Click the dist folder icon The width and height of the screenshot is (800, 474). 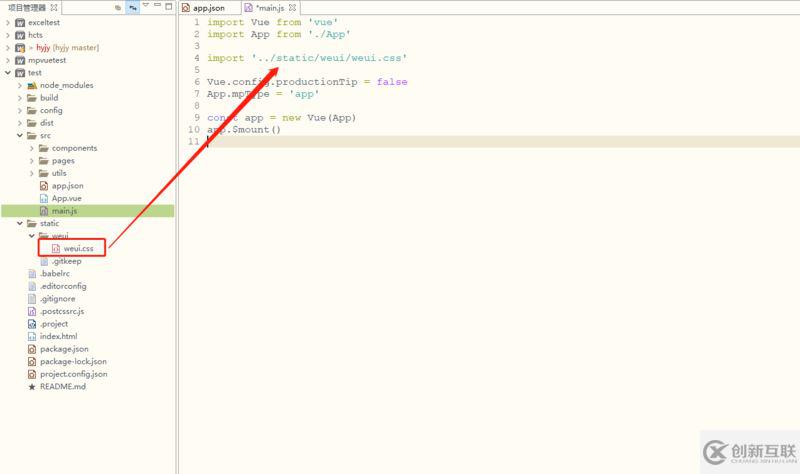32,123
